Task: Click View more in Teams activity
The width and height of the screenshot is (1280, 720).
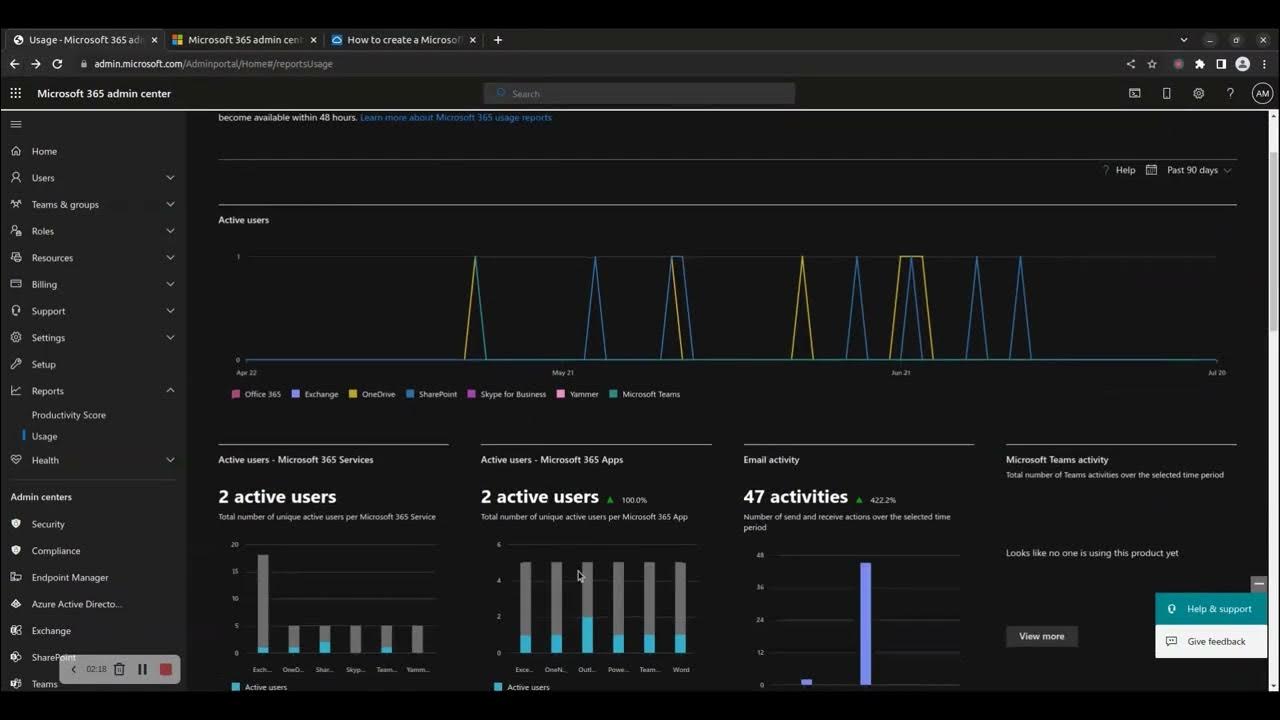Action: click(1041, 636)
